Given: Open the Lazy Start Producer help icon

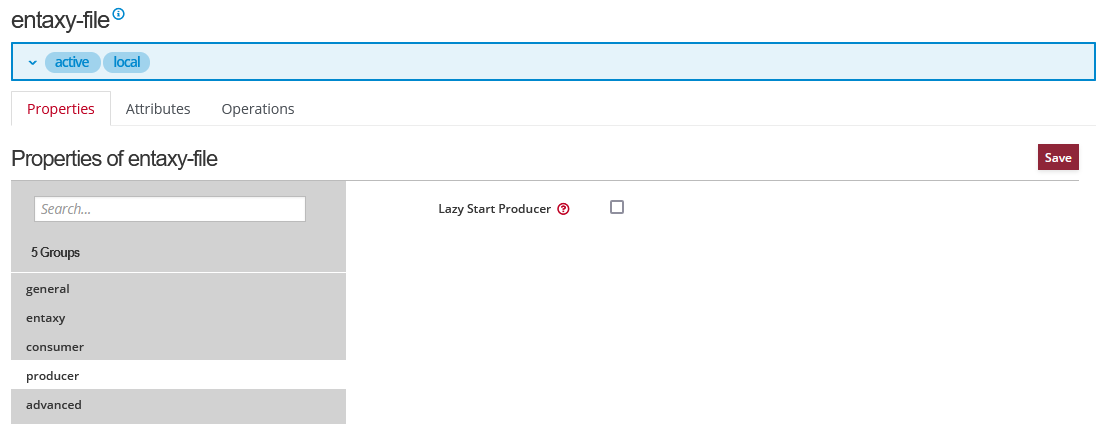Looking at the screenshot, I should pos(563,209).
